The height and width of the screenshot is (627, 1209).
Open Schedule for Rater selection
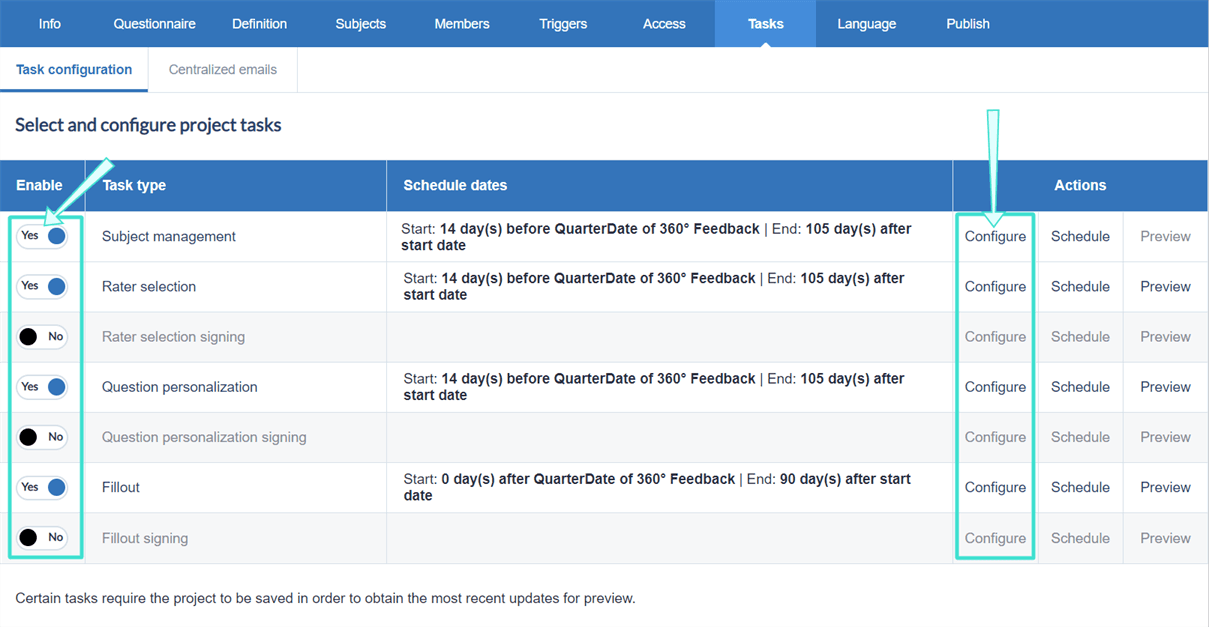(x=1080, y=286)
